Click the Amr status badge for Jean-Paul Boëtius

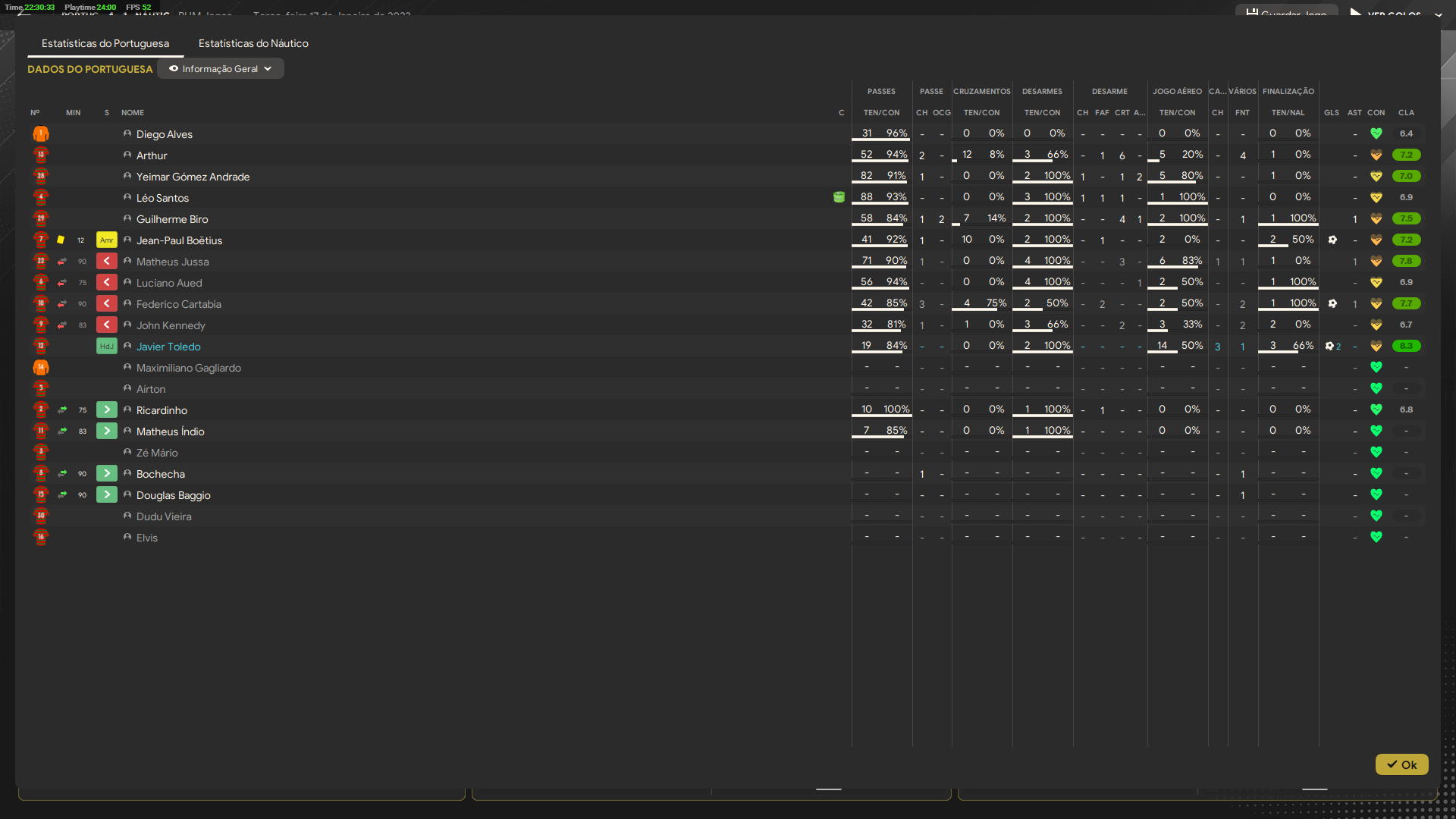coord(107,240)
